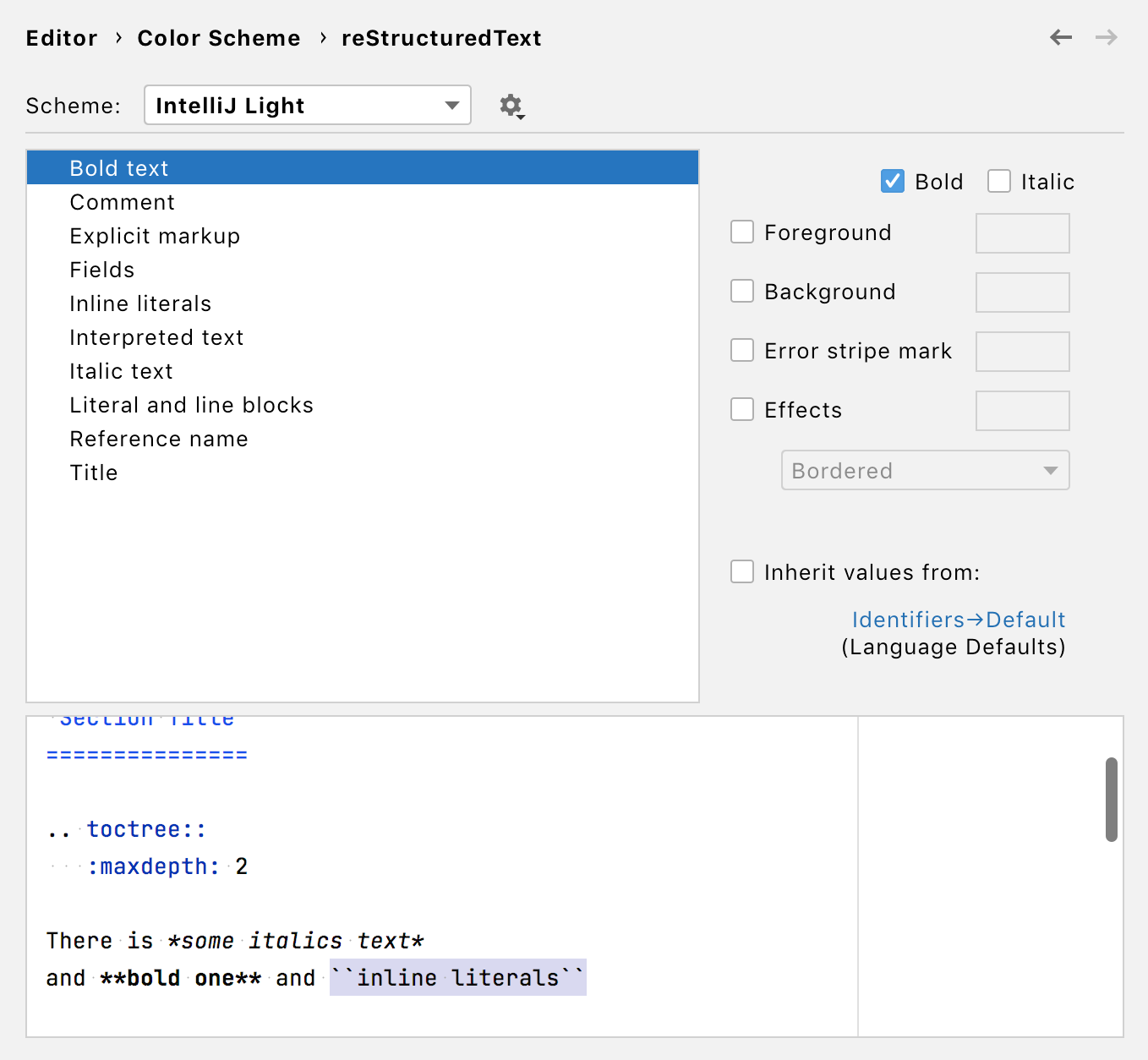Open the color scheme settings gear menu
Screen dimensions: 1148x1060
(x=511, y=106)
